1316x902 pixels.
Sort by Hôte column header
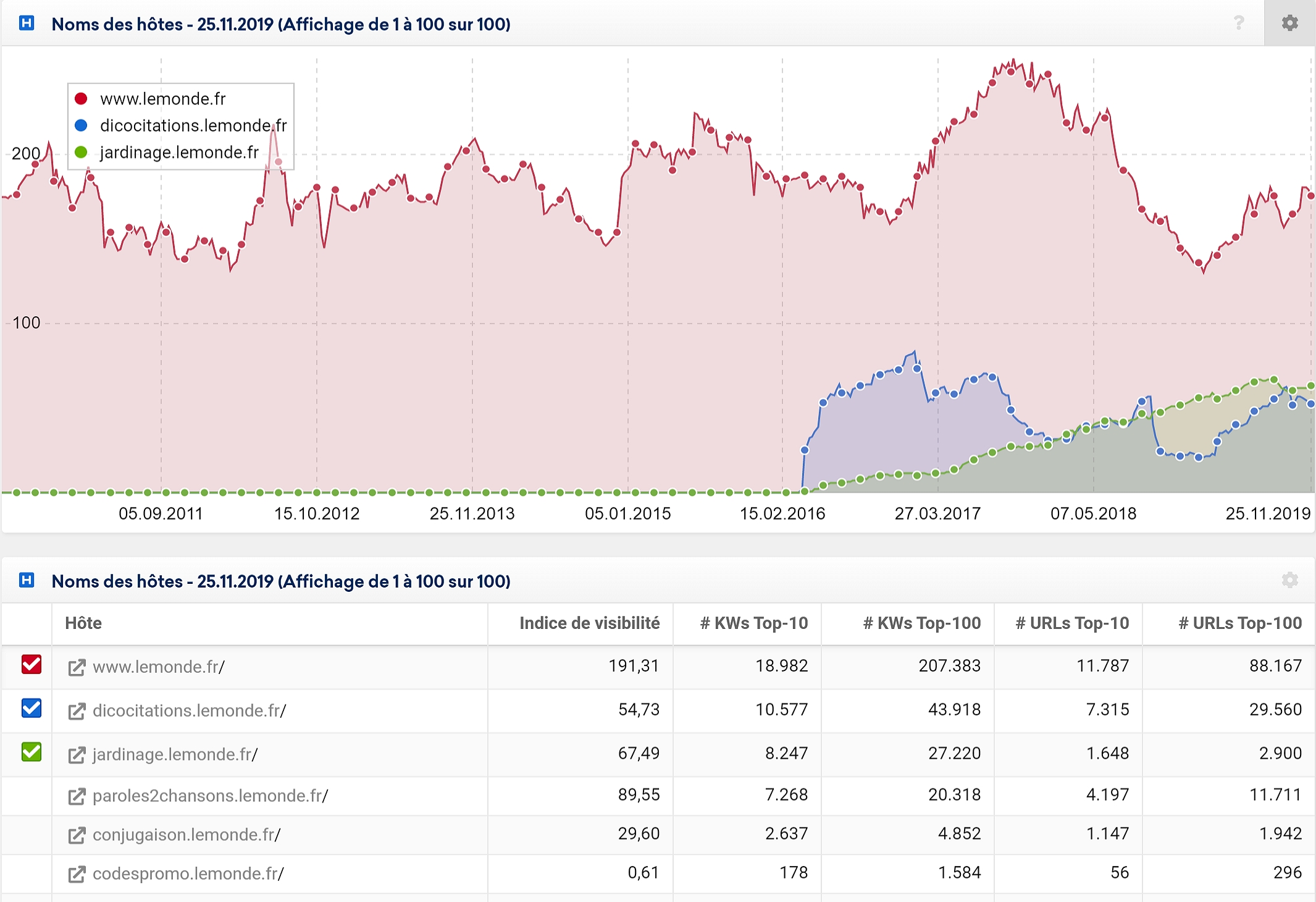click(83, 623)
